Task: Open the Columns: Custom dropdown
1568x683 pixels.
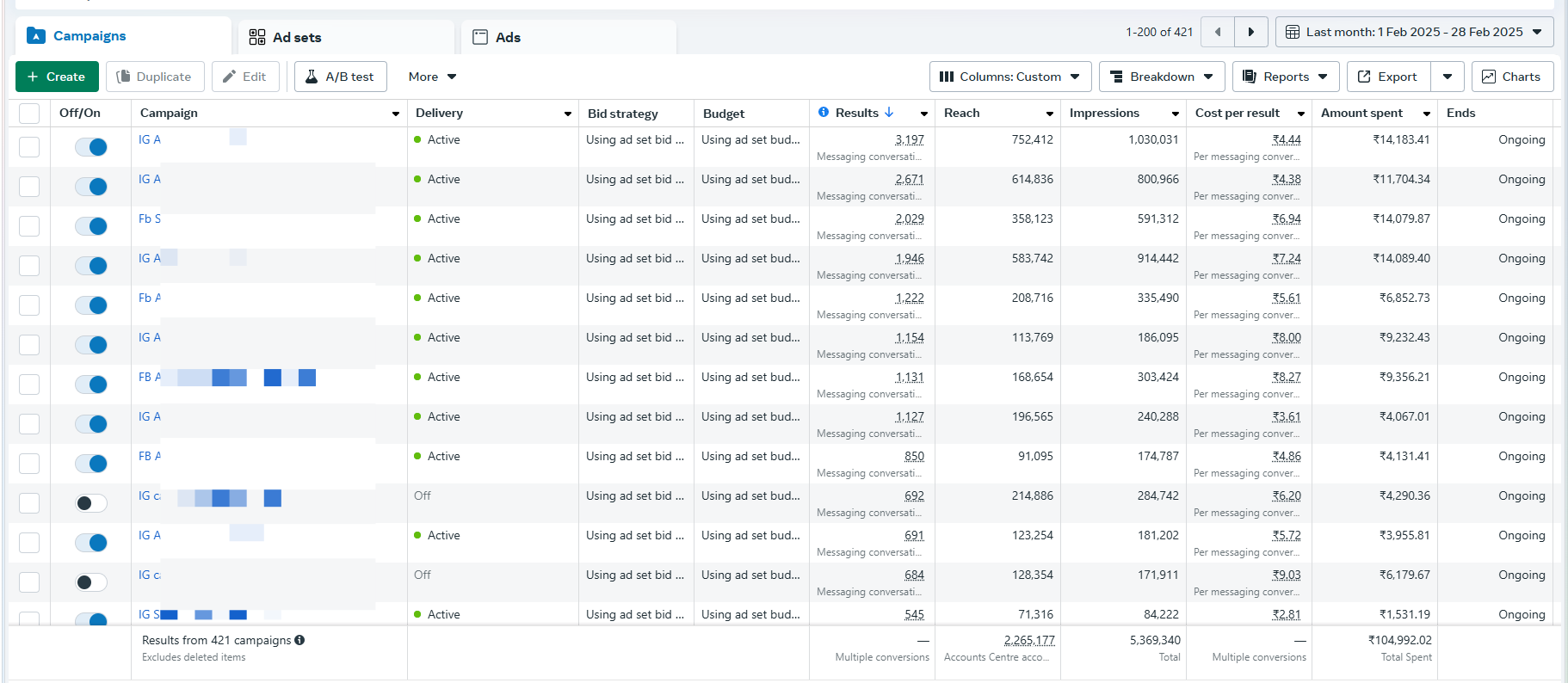Action: click(1010, 77)
